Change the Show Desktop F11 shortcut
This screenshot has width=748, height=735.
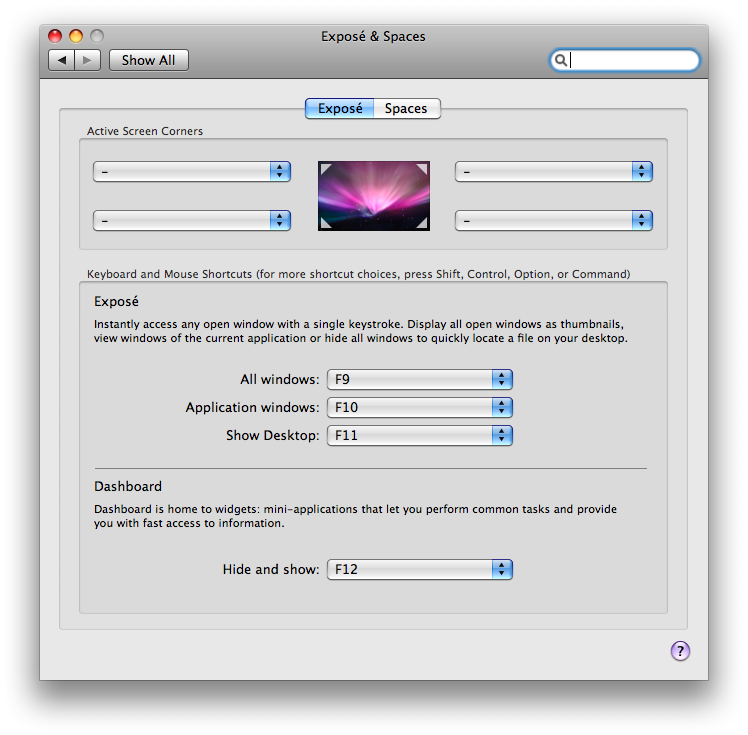[x=420, y=435]
